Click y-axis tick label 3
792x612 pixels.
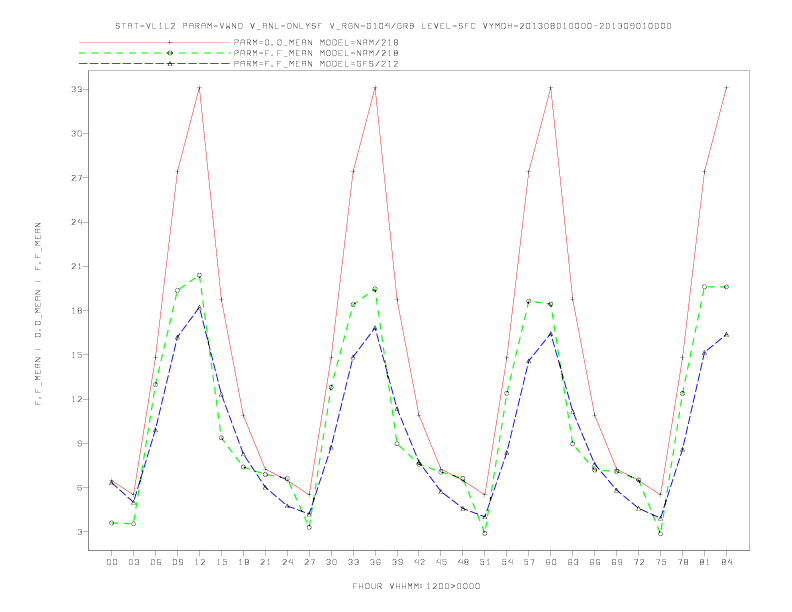click(80, 532)
